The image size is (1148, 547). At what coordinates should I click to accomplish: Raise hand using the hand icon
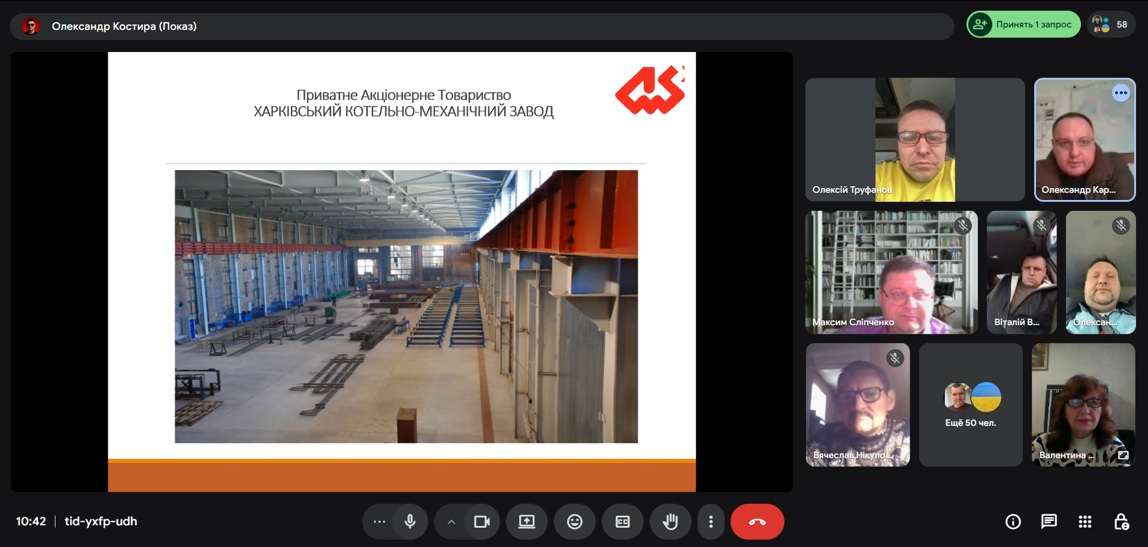[x=670, y=521]
